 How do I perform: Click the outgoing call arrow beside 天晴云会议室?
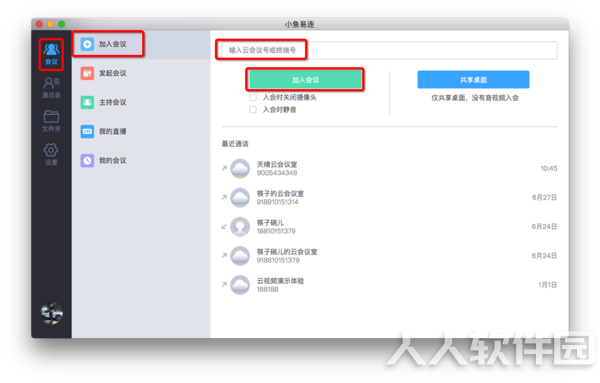224,168
